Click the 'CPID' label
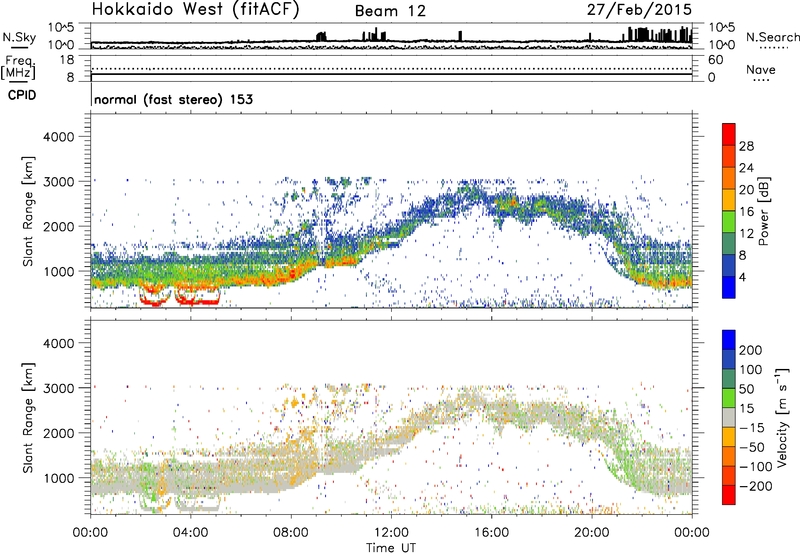The height and width of the screenshot is (554, 800). tap(22, 95)
